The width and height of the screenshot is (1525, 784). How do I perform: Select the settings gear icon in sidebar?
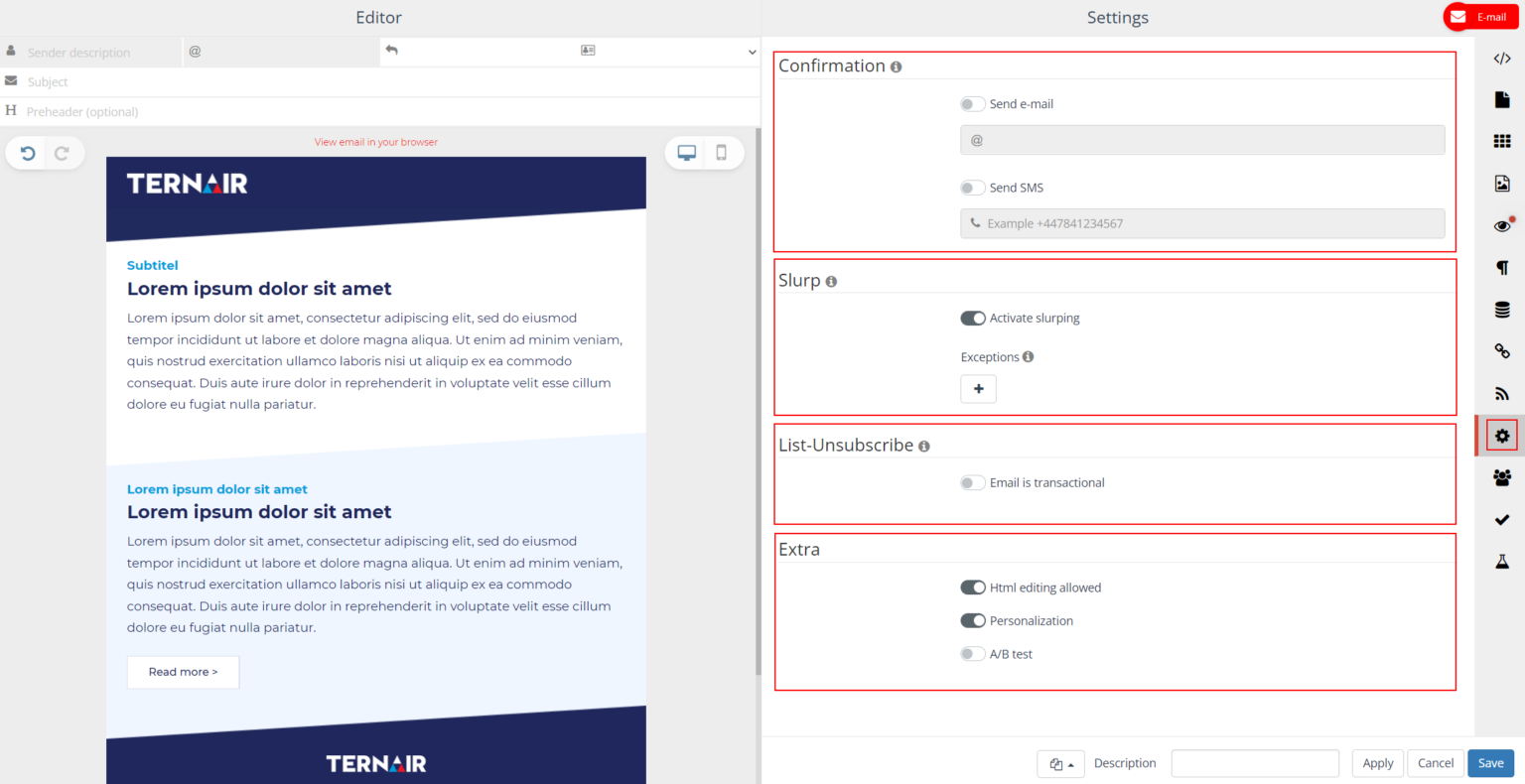pyautogui.click(x=1502, y=436)
